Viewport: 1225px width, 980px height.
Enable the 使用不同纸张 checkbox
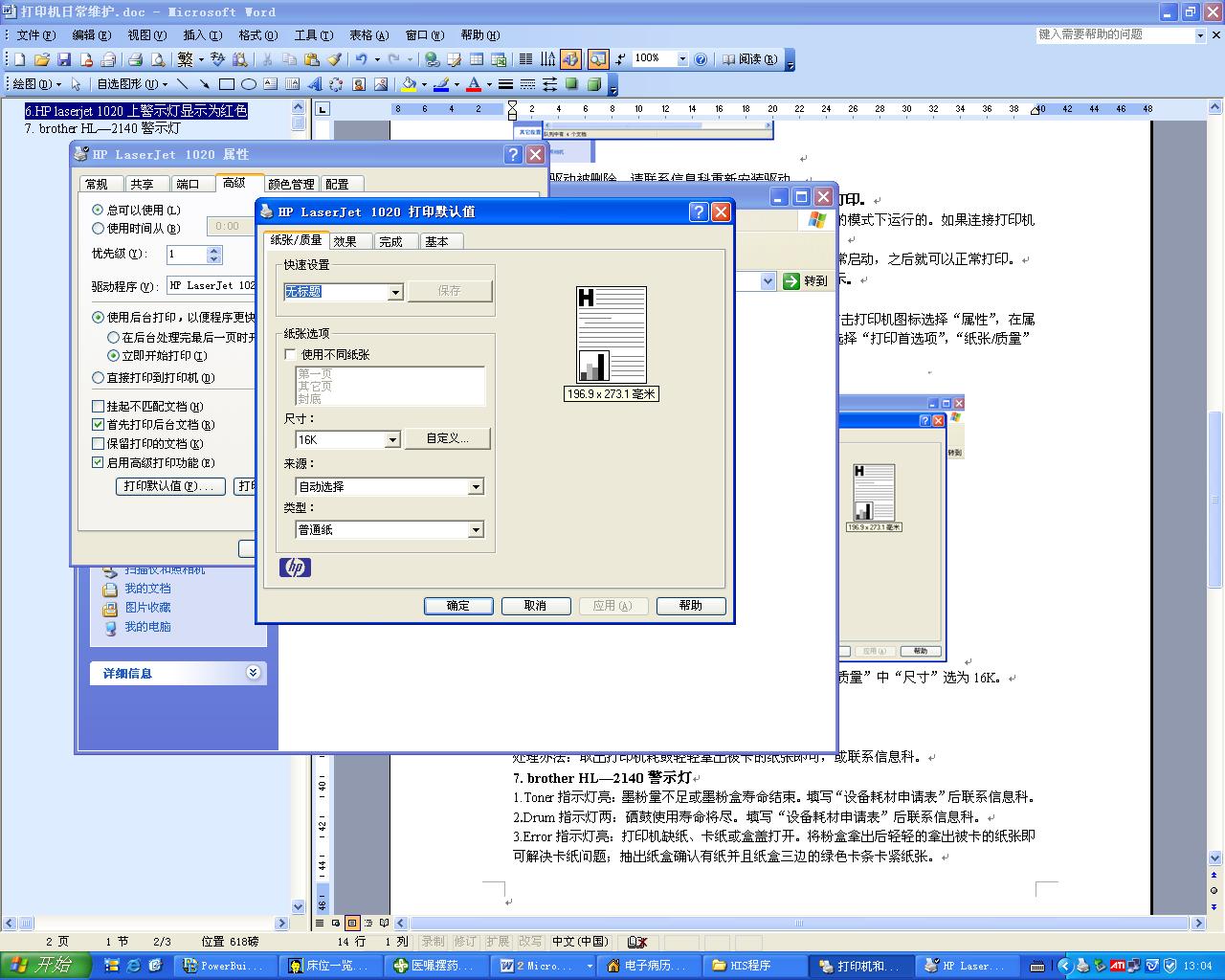pos(291,355)
